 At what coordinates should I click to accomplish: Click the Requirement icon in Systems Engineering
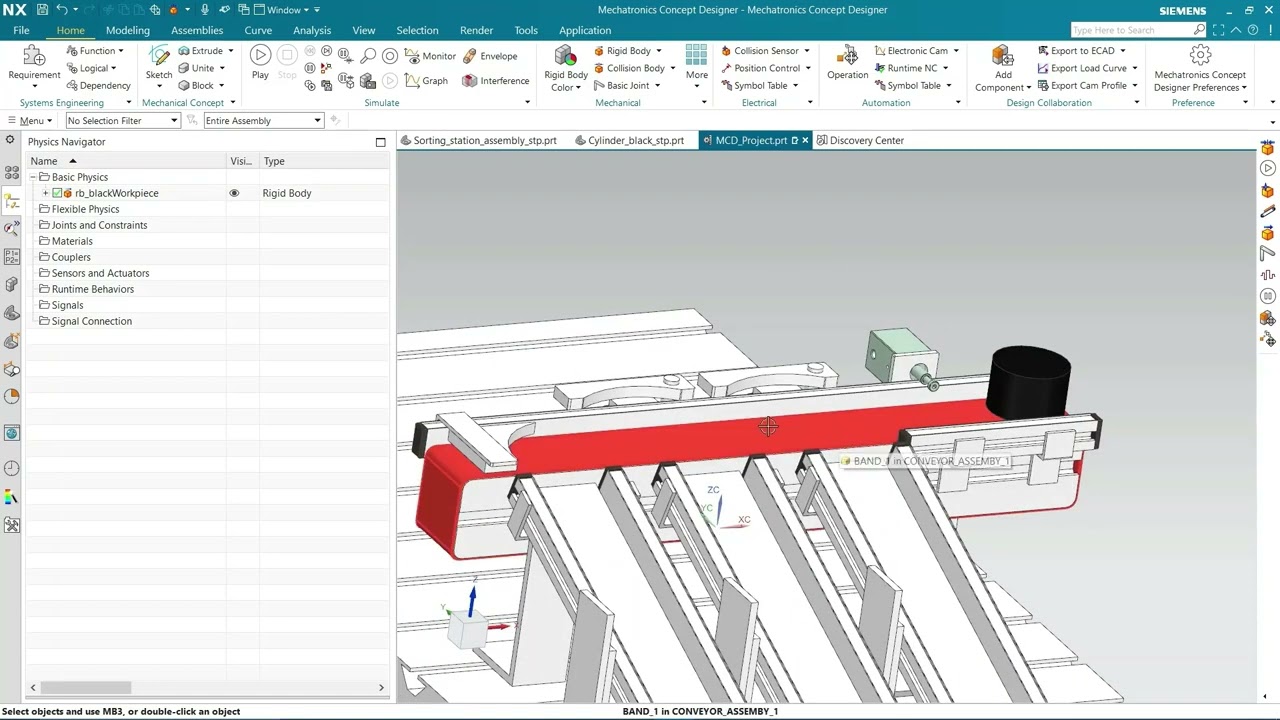(34, 56)
